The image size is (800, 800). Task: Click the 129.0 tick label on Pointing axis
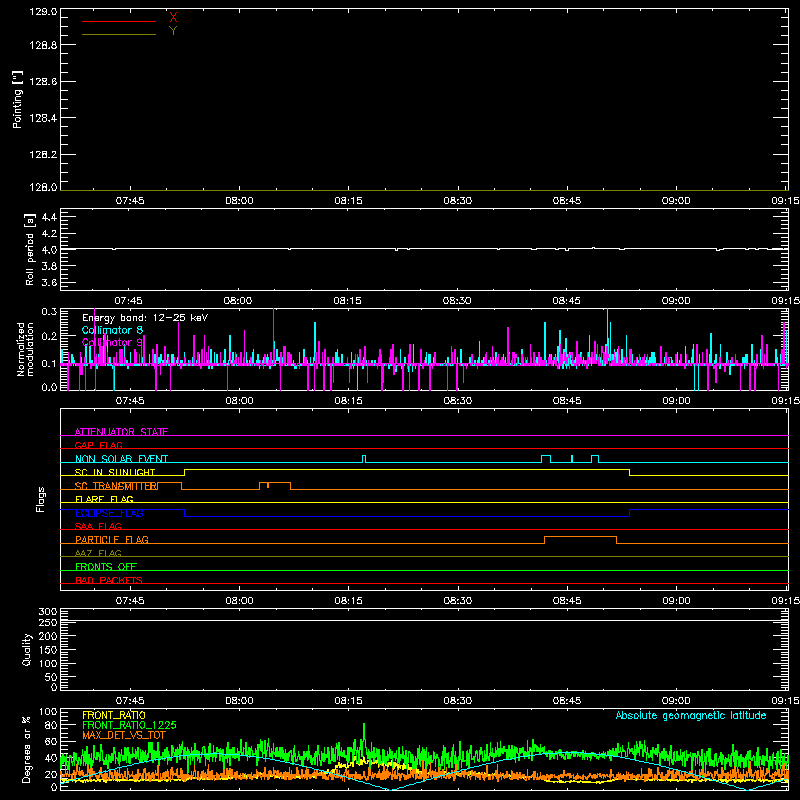coord(43,11)
